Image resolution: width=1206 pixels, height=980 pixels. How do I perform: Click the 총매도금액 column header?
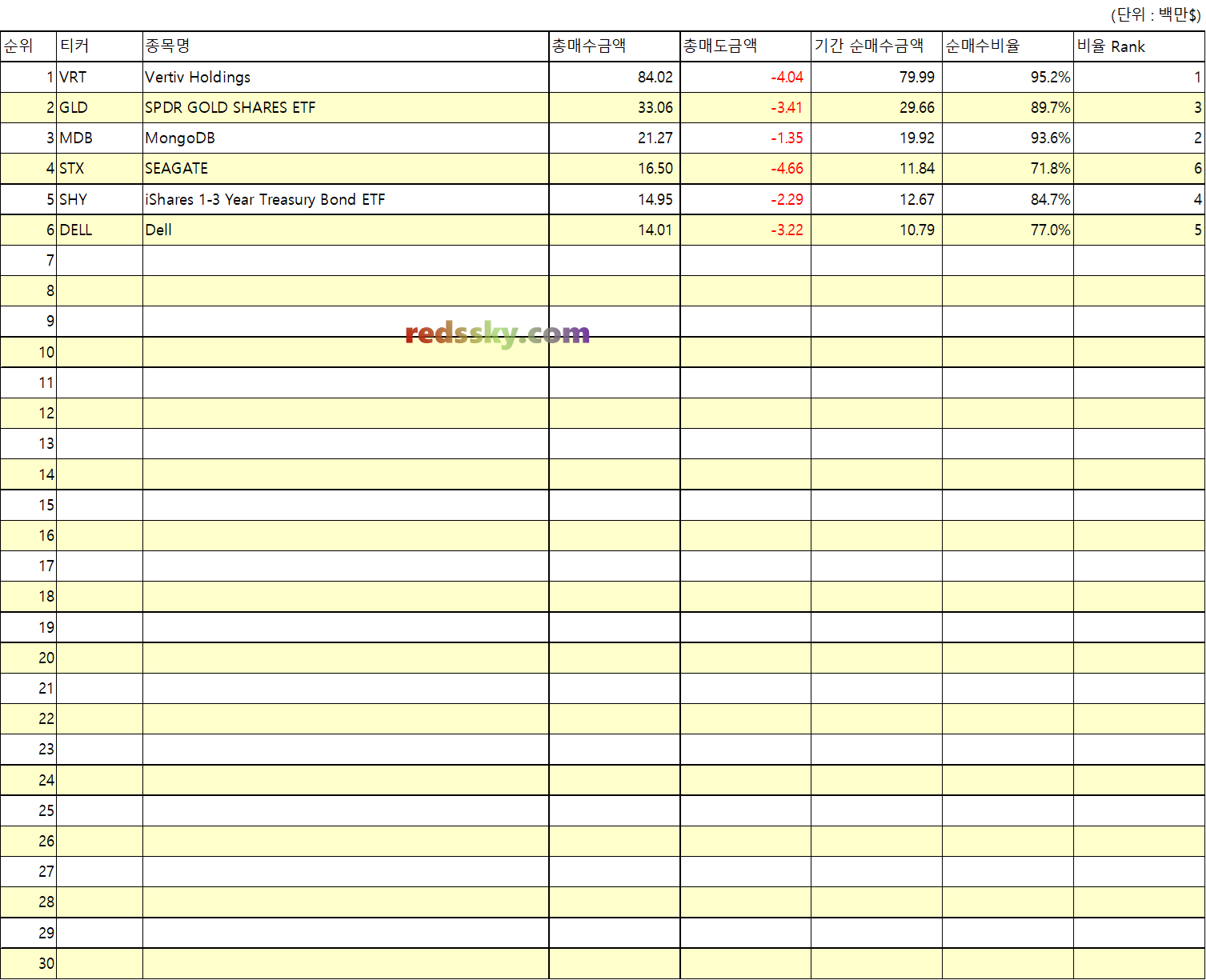(746, 46)
